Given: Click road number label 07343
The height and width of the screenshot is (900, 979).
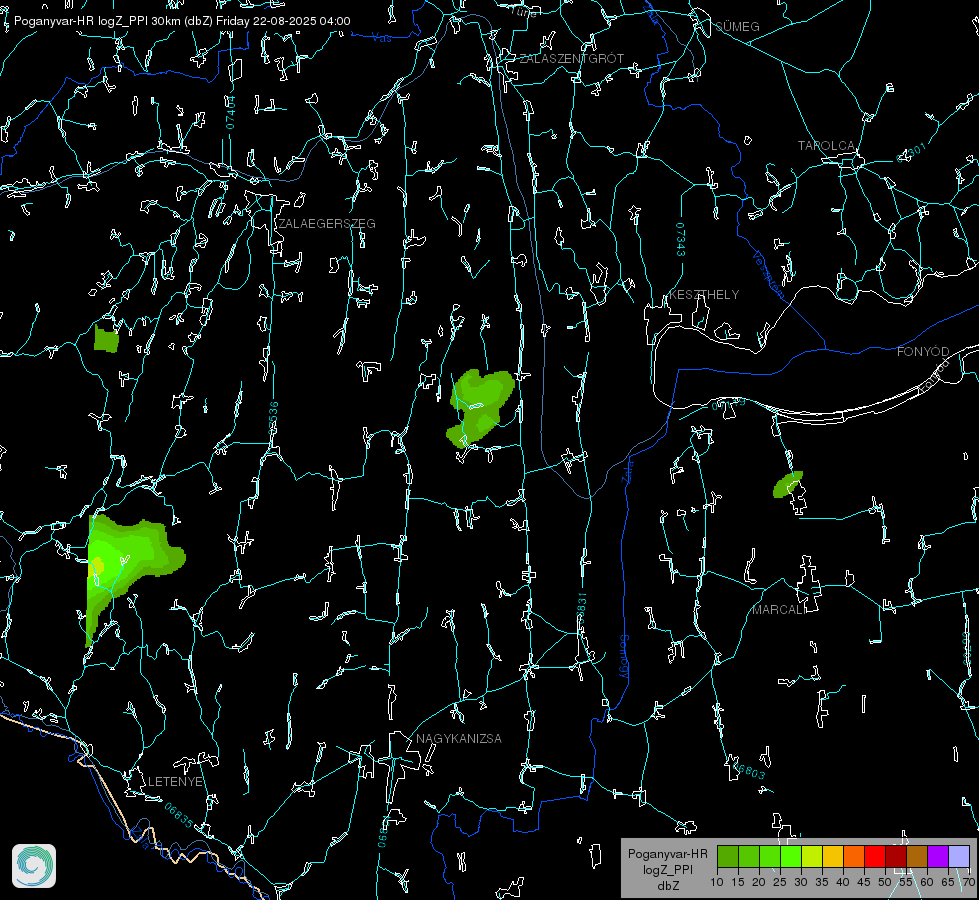Looking at the screenshot, I should point(681,240).
